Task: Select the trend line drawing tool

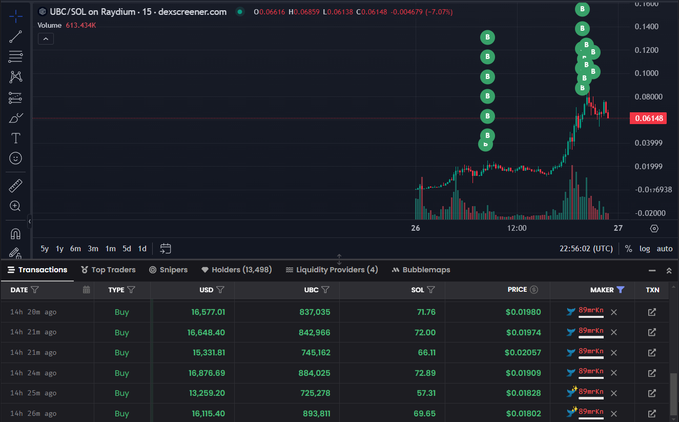Action: [16, 37]
